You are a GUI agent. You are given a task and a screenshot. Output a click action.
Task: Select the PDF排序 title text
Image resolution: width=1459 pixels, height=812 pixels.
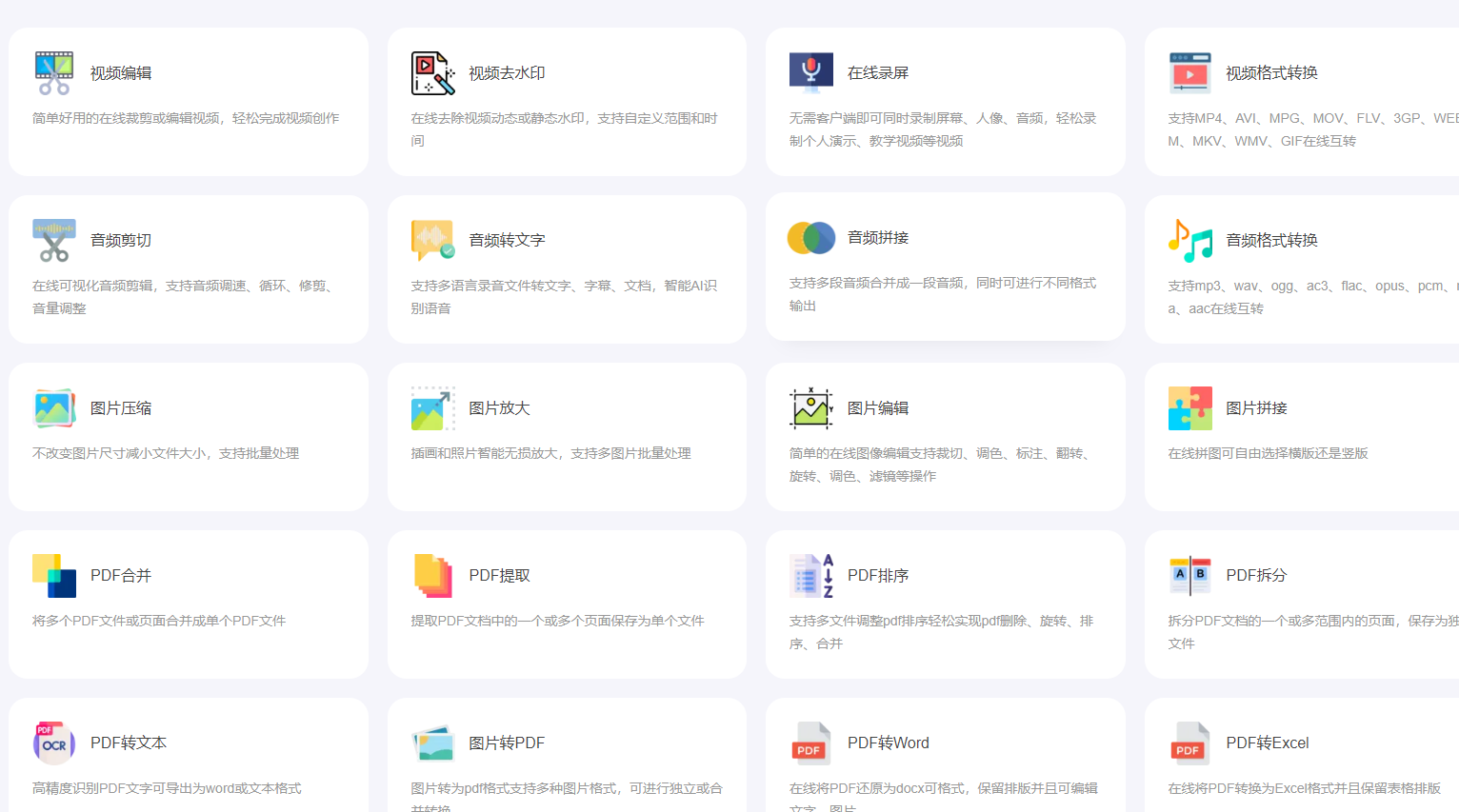pos(878,576)
